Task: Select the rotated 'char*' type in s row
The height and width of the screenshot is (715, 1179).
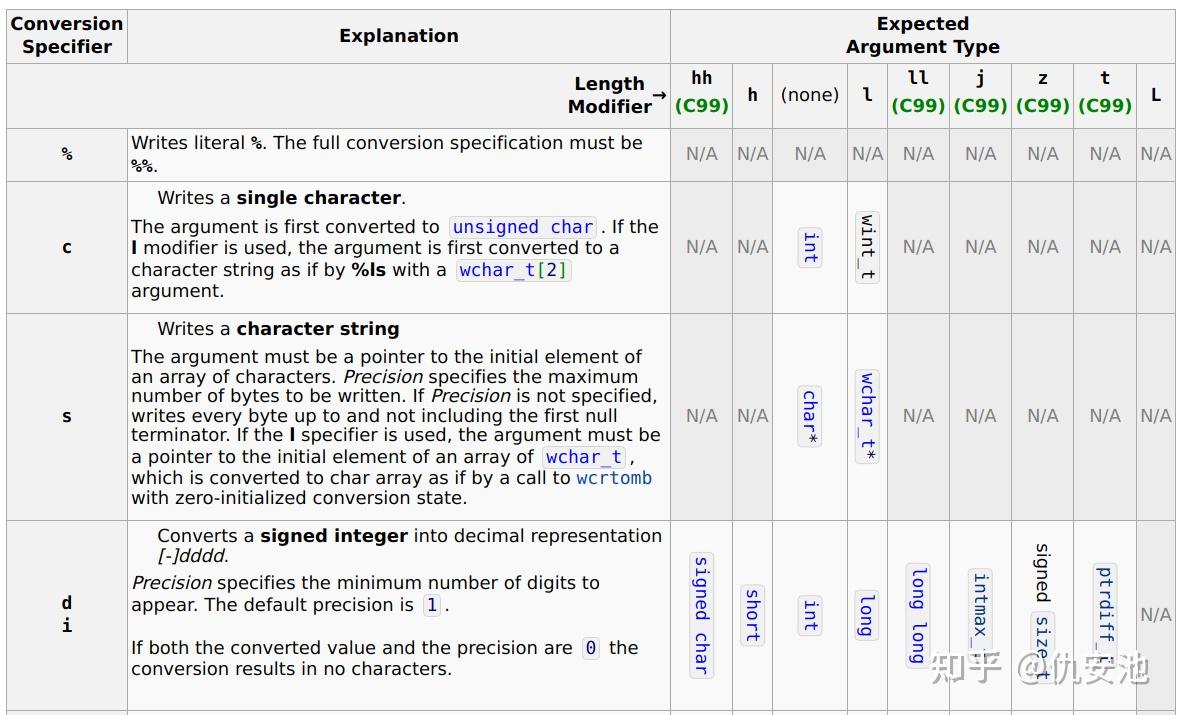Action: click(810, 417)
